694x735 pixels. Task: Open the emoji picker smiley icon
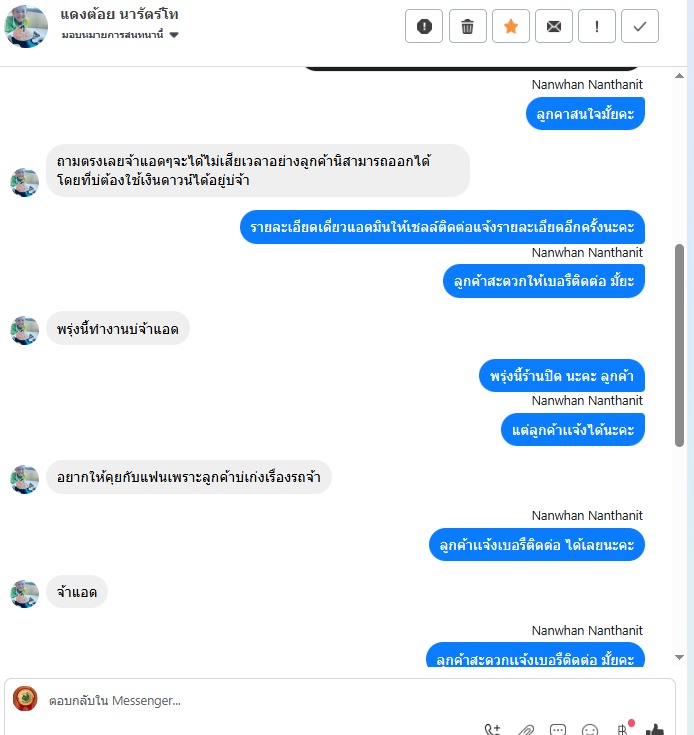click(590, 730)
